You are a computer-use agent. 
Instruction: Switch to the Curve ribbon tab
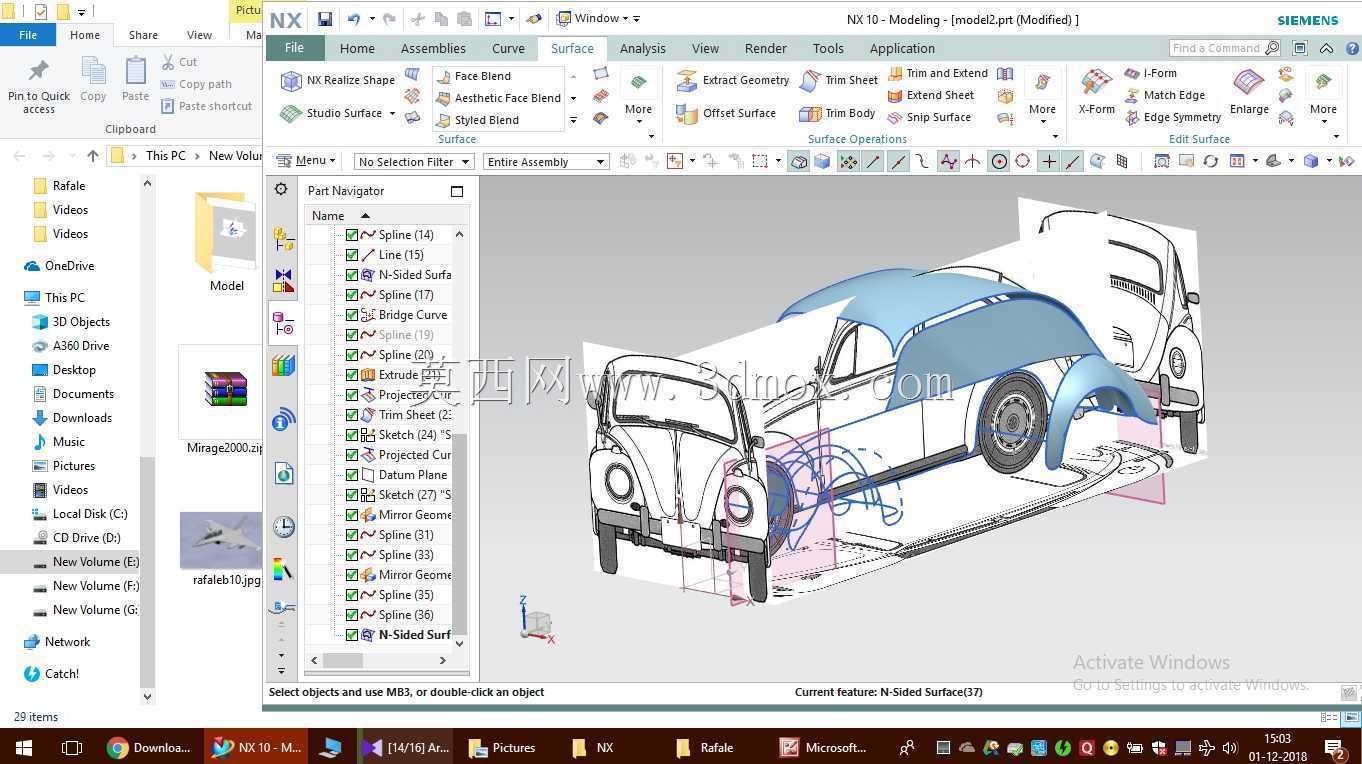point(508,48)
